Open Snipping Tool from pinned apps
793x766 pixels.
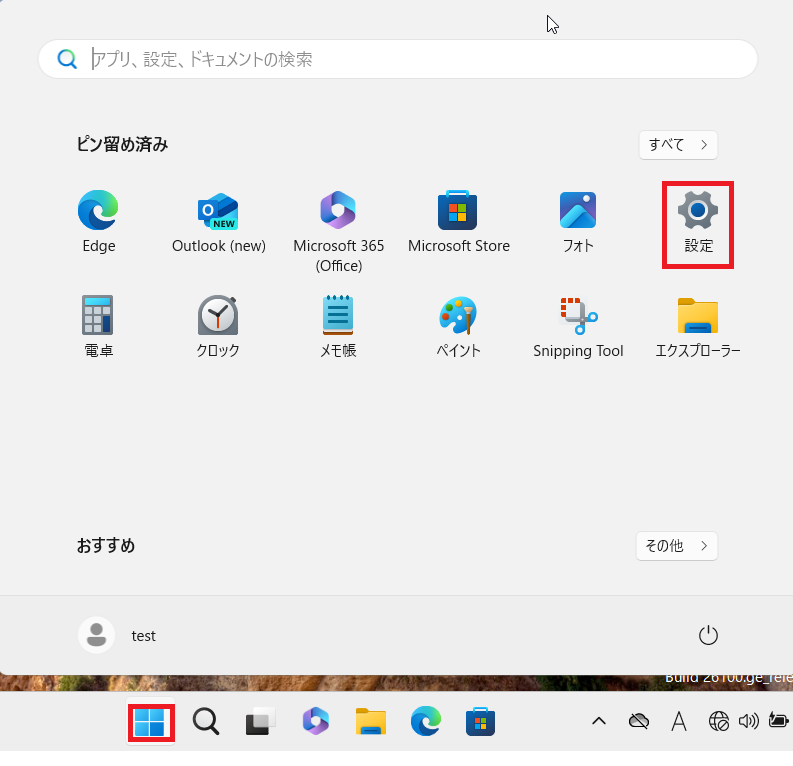click(x=578, y=327)
